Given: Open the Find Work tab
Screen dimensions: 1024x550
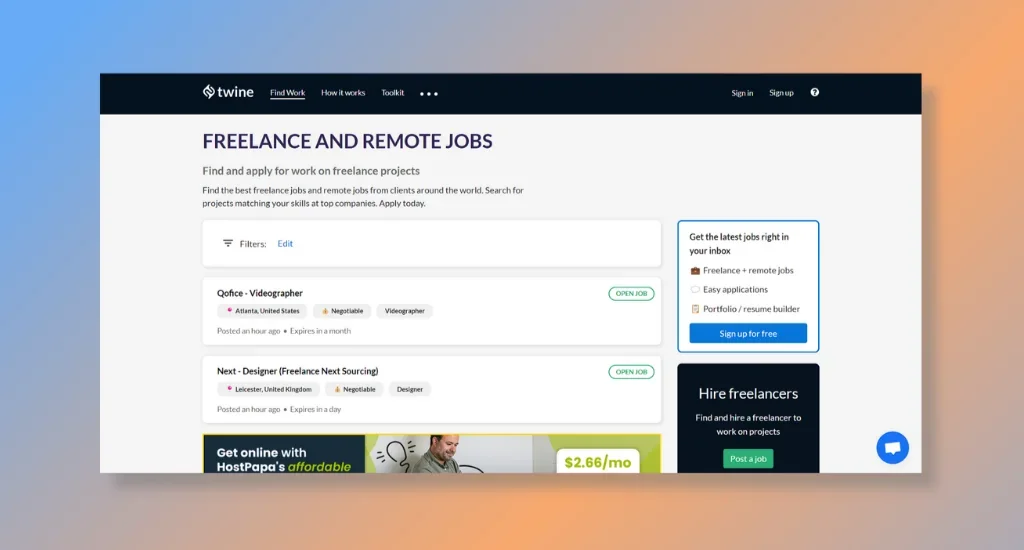Looking at the screenshot, I should tap(287, 93).
